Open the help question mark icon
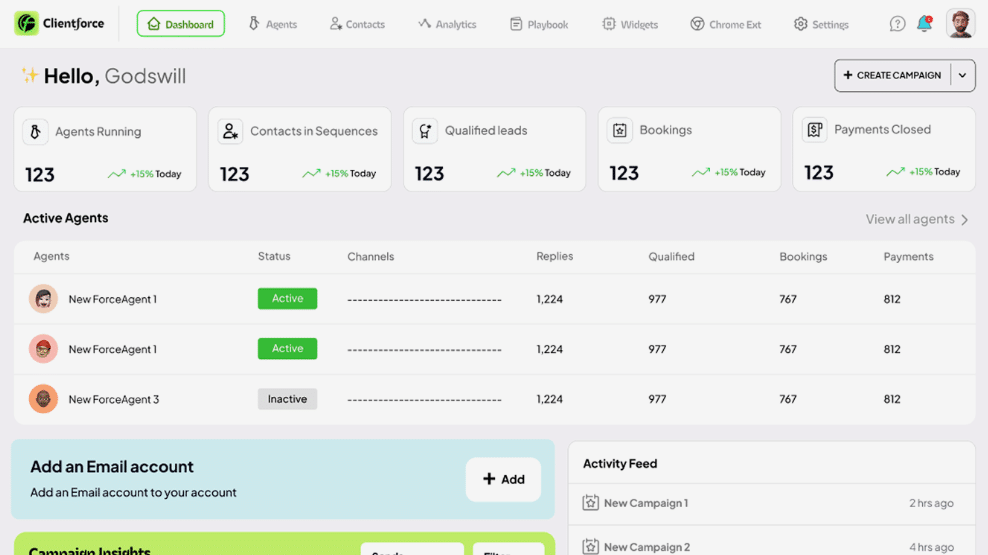Viewport: 988px width, 555px height. point(897,24)
